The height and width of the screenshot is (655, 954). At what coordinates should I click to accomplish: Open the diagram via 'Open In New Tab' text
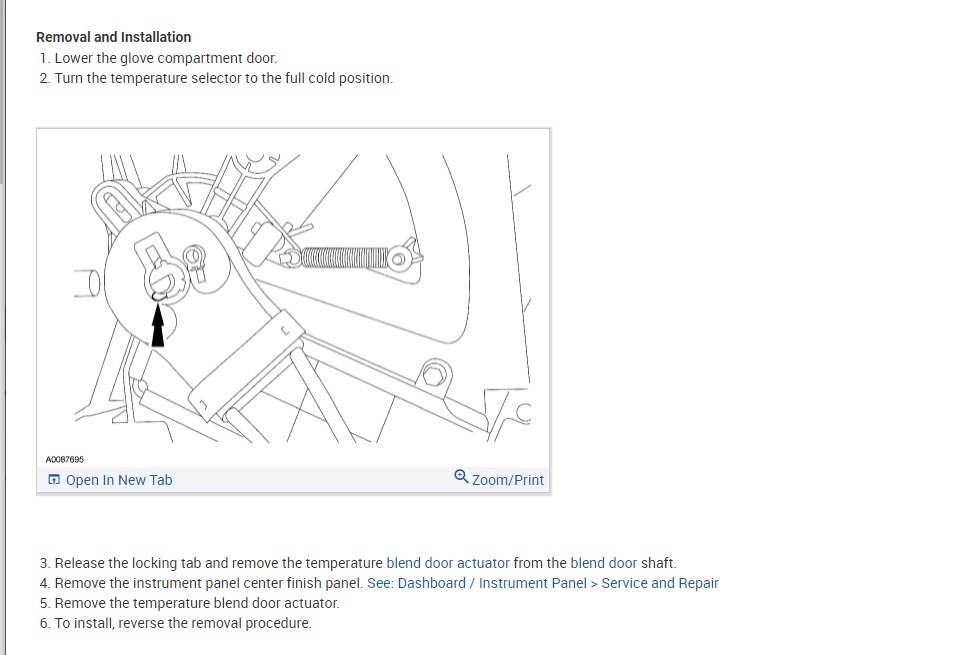point(119,480)
